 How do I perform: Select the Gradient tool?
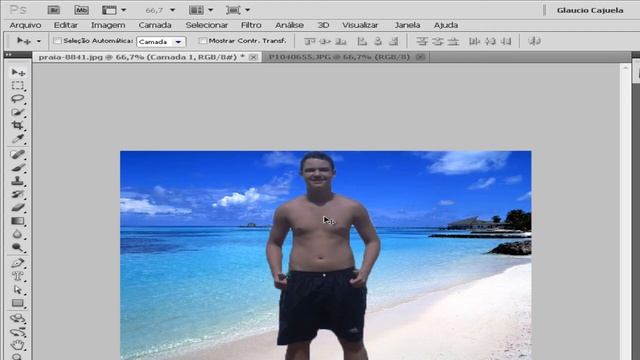tap(18, 221)
